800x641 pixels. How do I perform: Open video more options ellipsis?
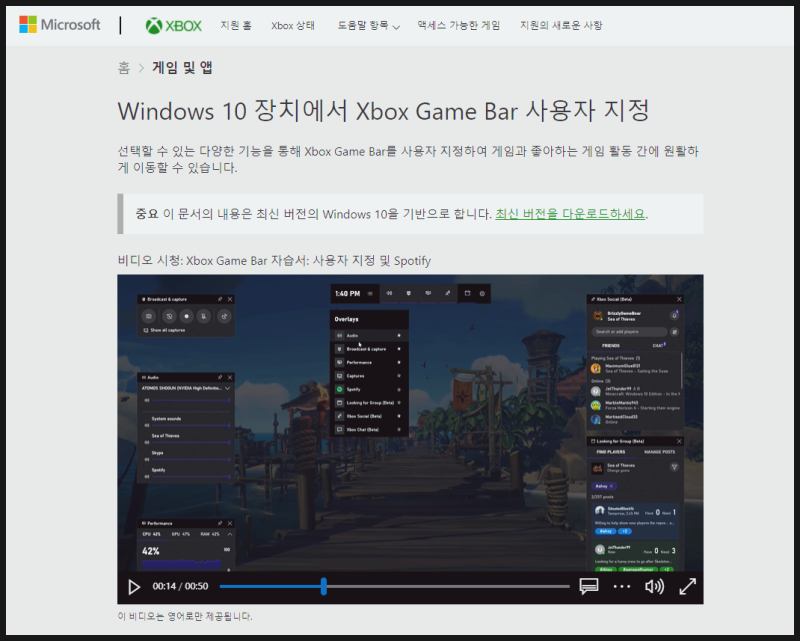click(x=621, y=586)
